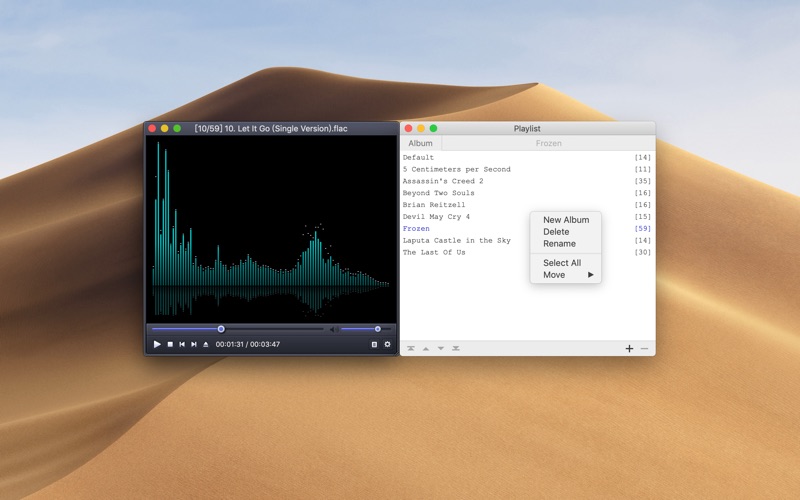Skip to the previous track
The width and height of the screenshot is (800, 500).
pos(182,344)
